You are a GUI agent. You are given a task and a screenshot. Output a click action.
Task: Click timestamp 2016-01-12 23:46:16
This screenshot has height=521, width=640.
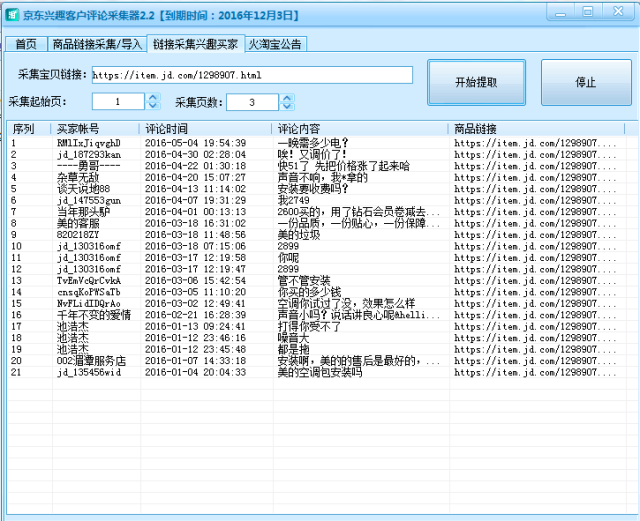pos(196,338)
